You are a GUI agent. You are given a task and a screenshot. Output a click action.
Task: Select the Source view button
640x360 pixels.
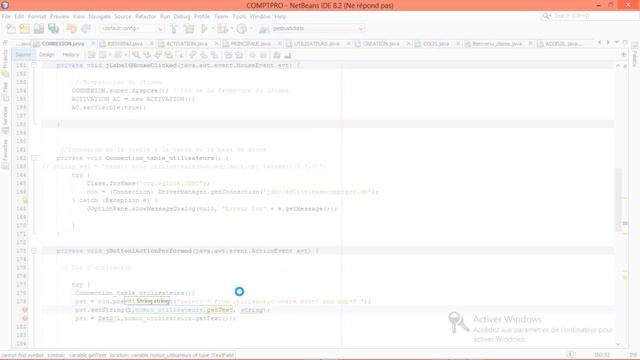tap(23, 55)
